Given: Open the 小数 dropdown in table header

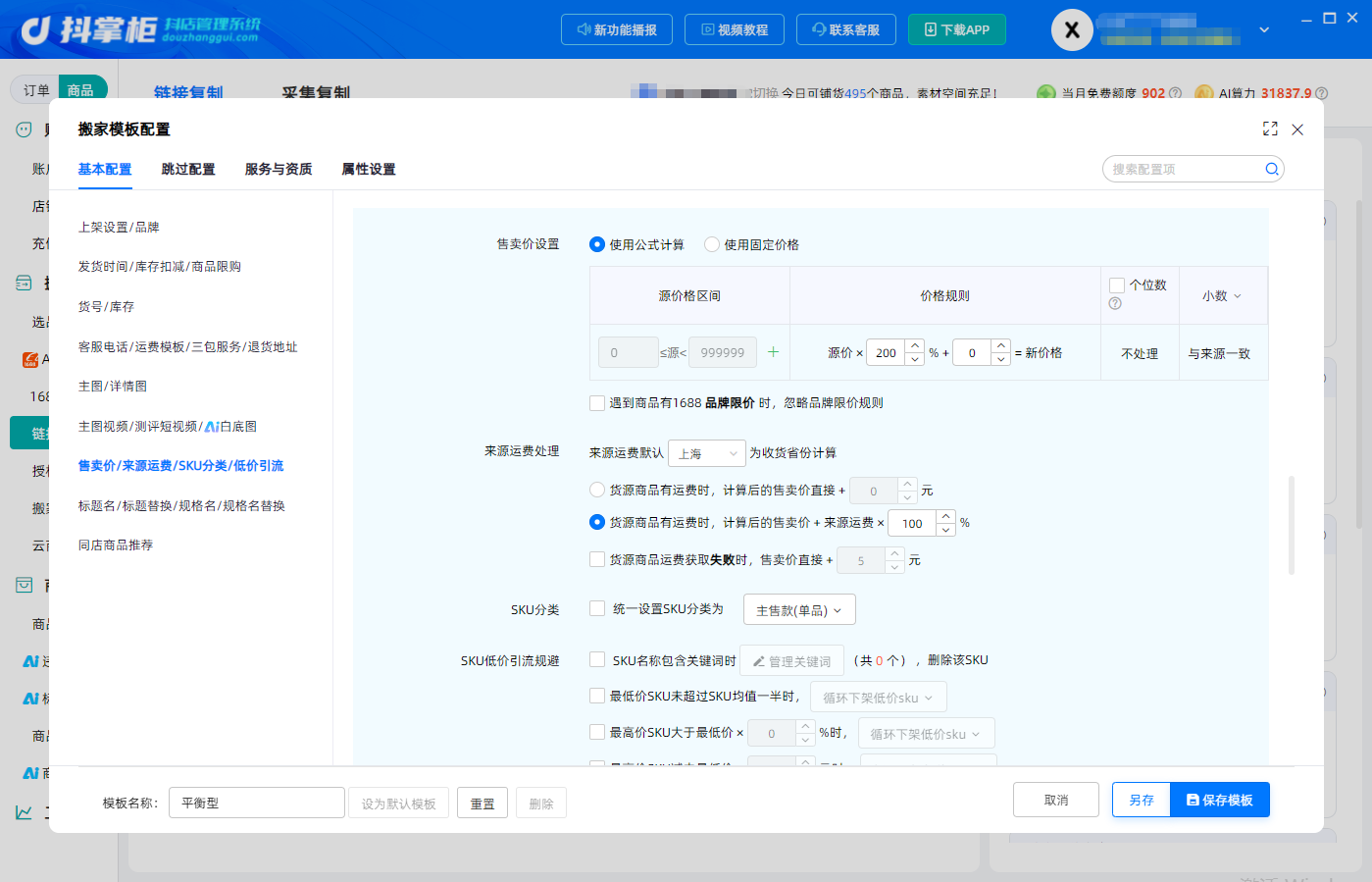Looking at the screenshot, I should (1223, 295).
